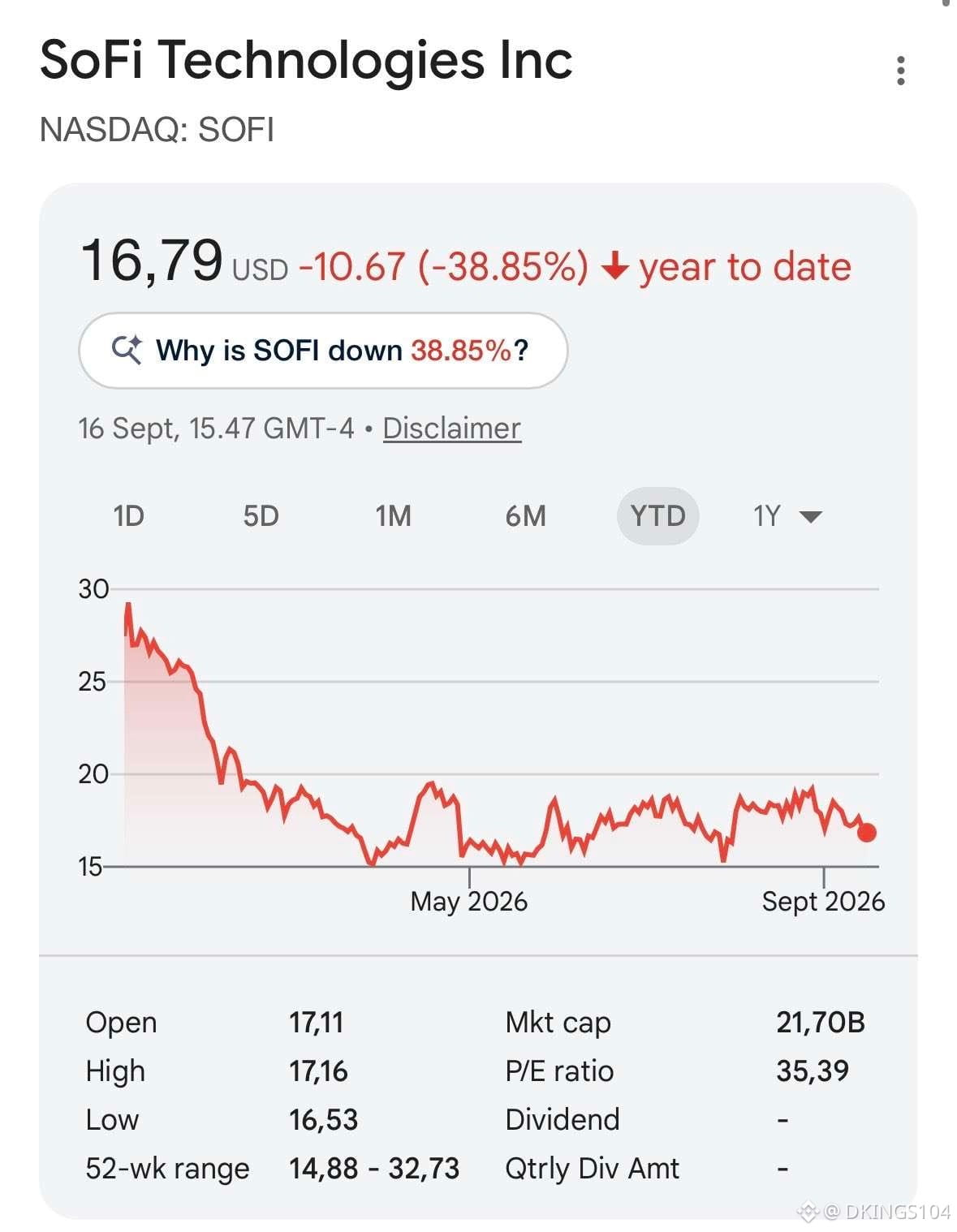Switch to the 1M chart range
The height and width of the screenshot is (1232, 957).
(x=393, y=516)
